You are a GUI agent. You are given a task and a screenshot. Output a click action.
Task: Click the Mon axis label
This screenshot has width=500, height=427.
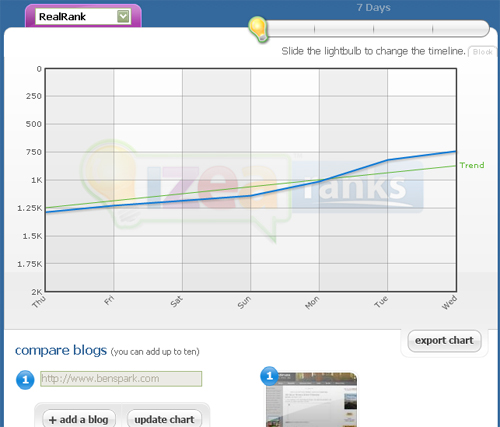click(x=312, y=303)
